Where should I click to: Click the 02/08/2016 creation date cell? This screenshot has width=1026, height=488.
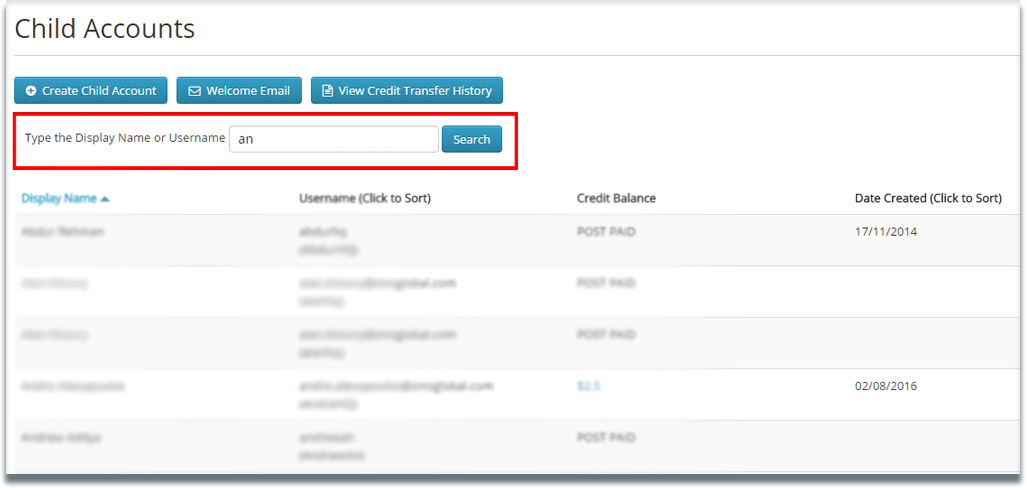tap(885, 386)
